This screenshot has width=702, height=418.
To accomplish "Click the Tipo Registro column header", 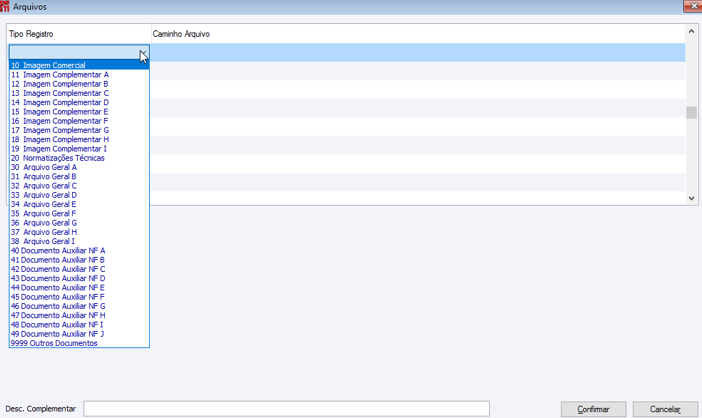I will coord(79,34).
